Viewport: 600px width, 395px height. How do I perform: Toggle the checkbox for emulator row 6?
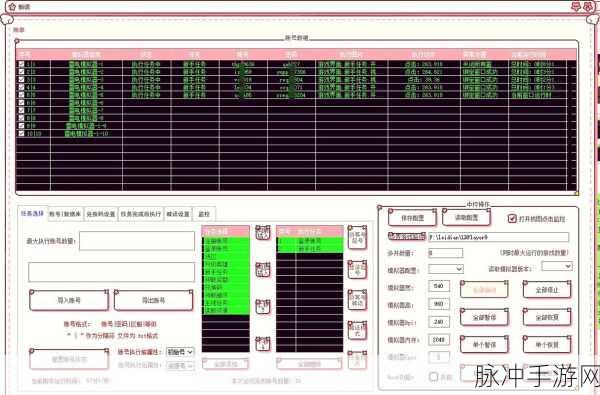pyautogui.click(x=21, y=103)
